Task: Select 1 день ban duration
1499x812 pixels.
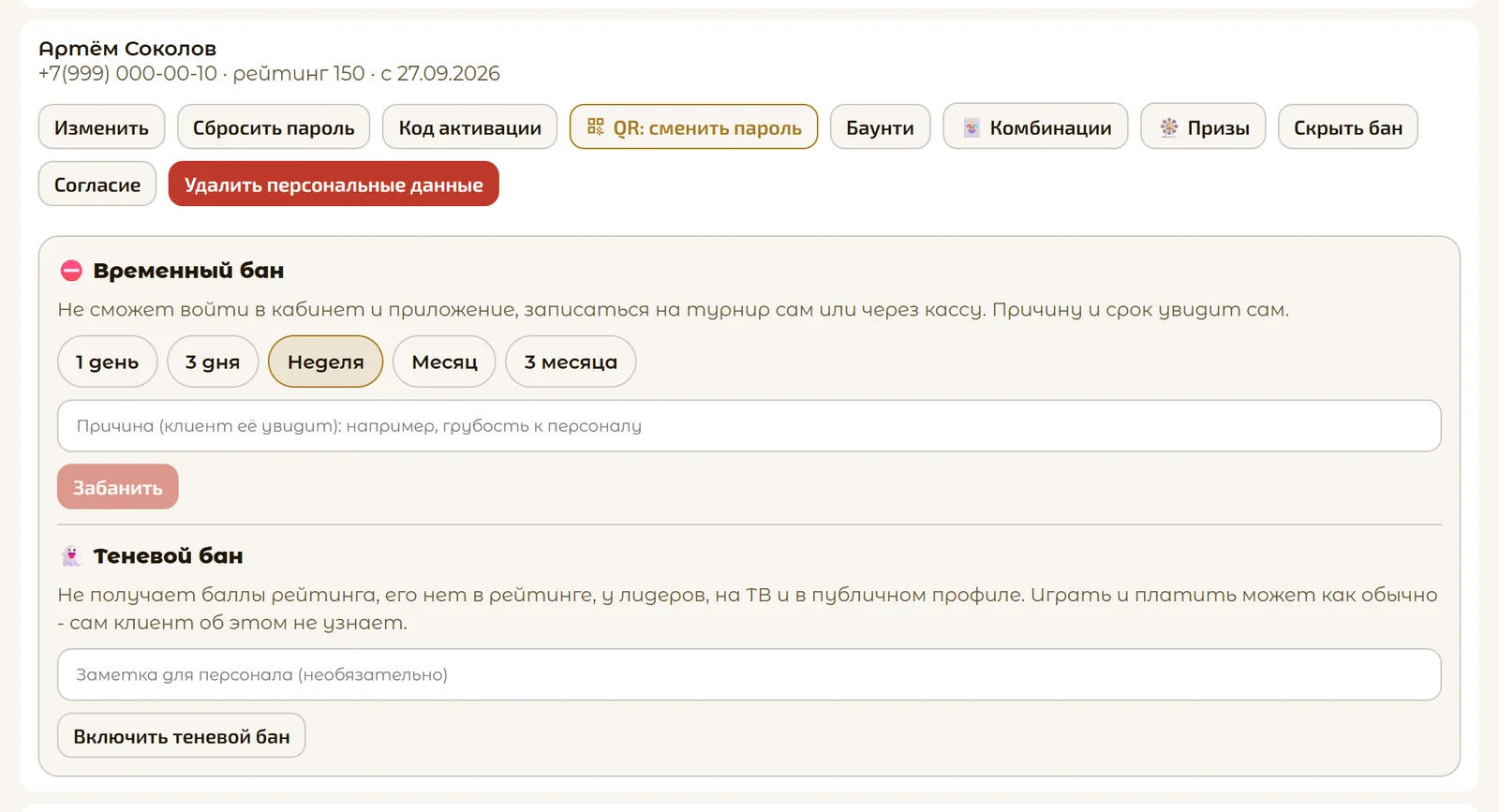Action: click(107, 362)
